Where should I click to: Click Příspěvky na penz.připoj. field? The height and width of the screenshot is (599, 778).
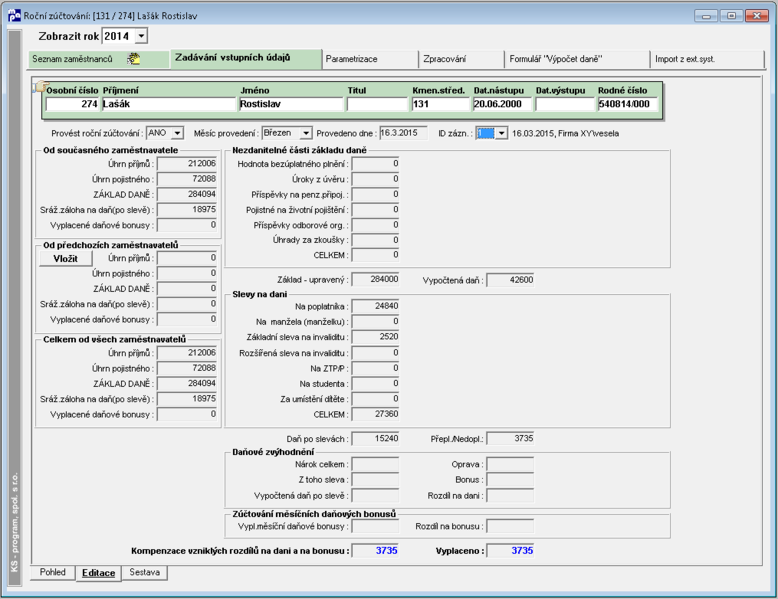coord(375,195)
